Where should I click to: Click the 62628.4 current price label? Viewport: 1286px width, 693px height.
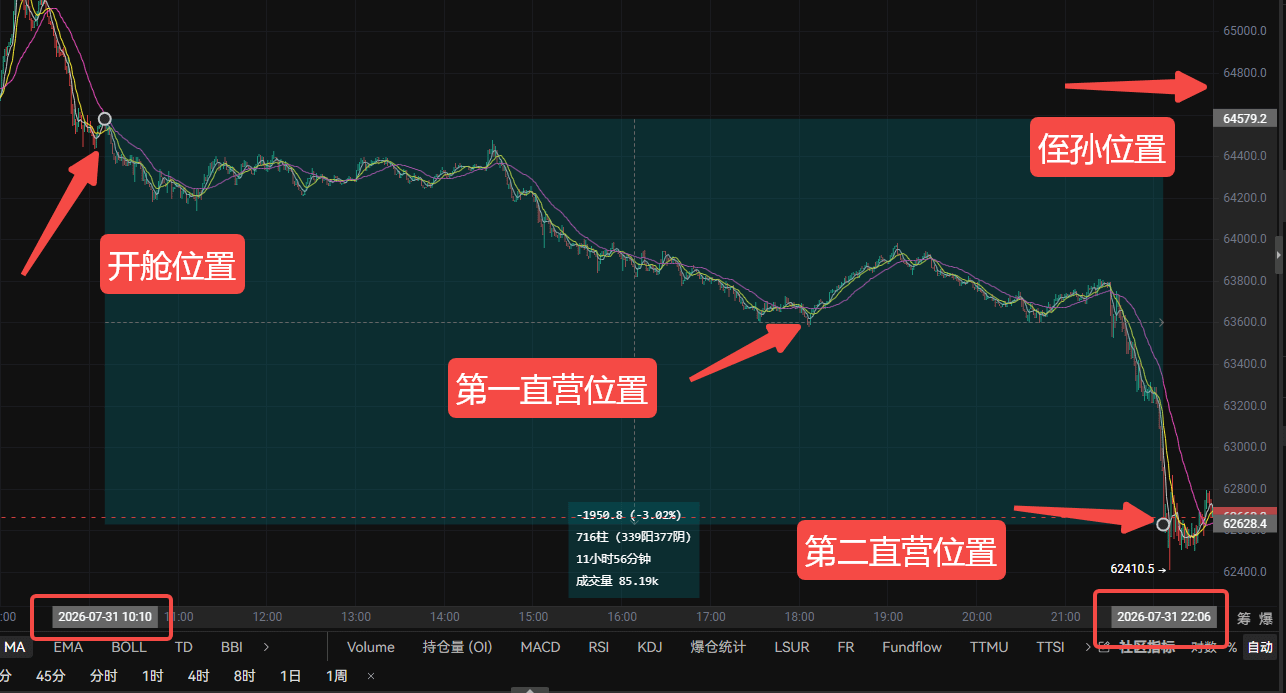point(1245,523)
